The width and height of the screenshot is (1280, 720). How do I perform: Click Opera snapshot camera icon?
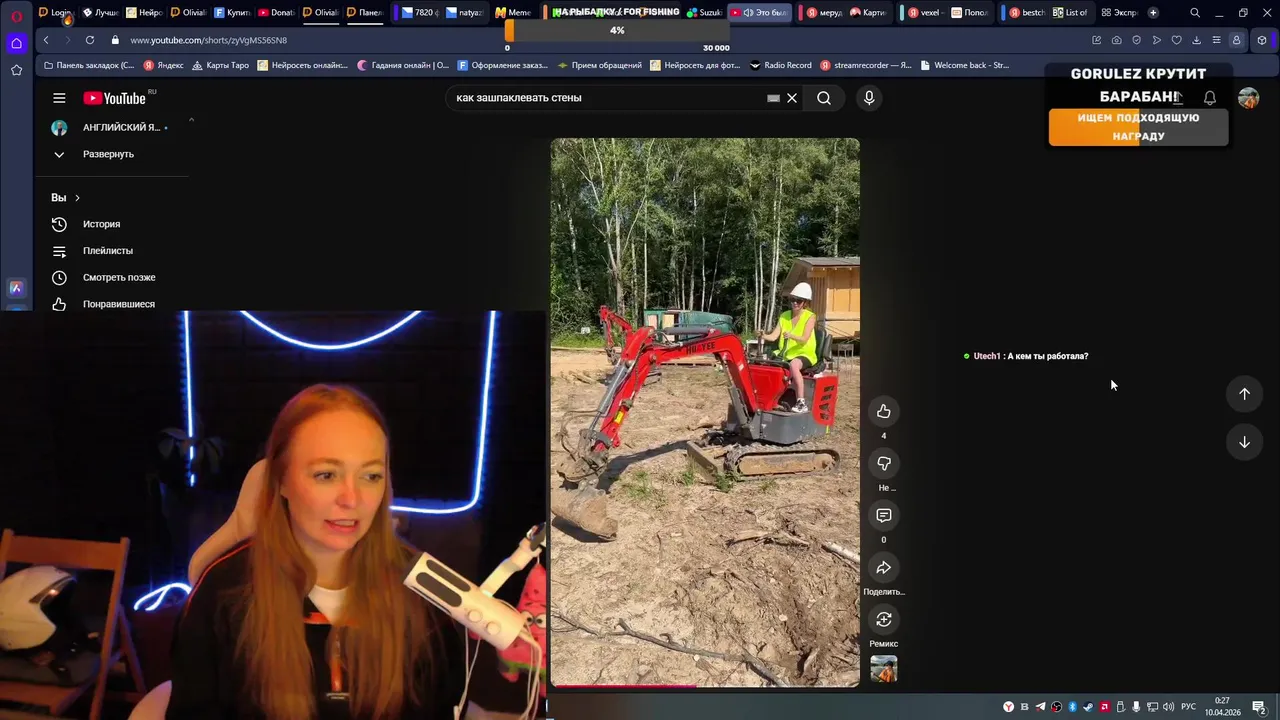1116,40
